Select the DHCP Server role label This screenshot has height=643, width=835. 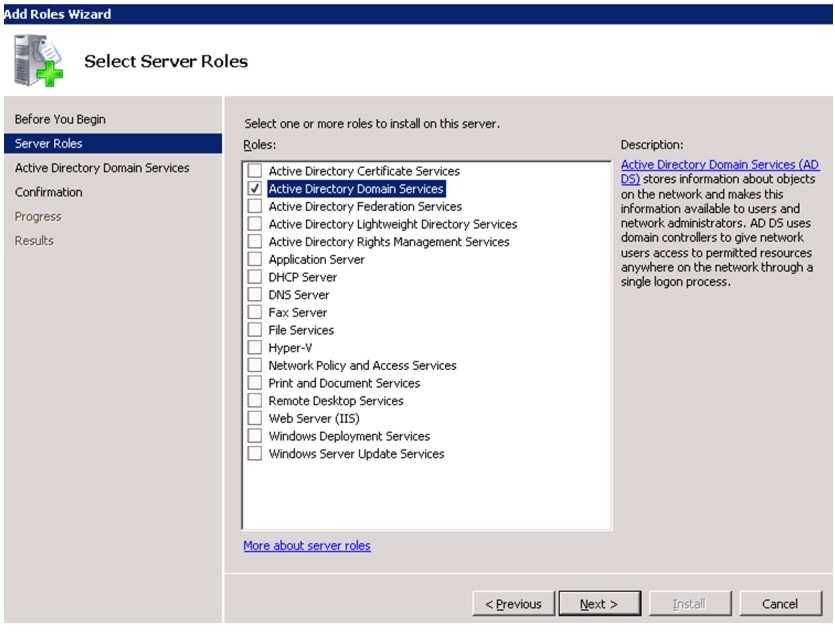302,277
